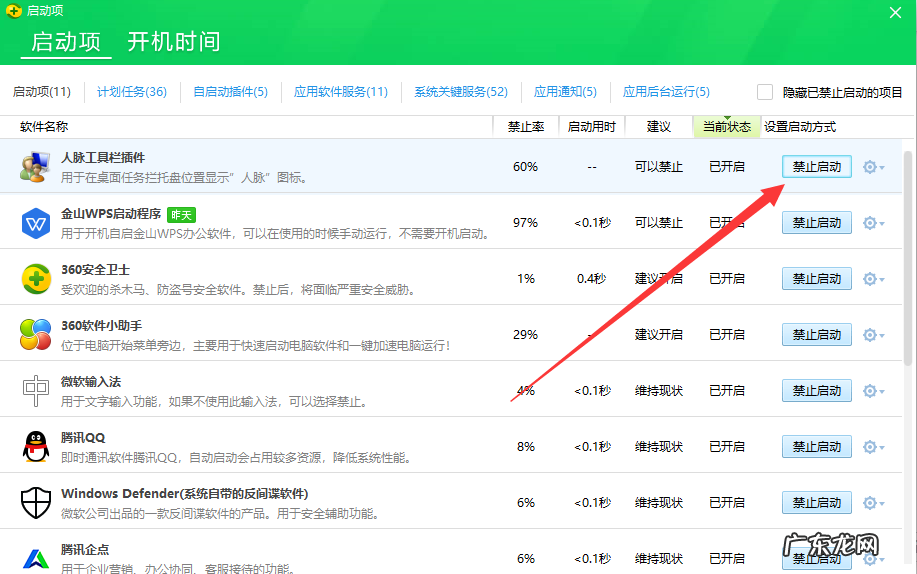Disable startup for 人脉工具栏插件

pos(816,167)
